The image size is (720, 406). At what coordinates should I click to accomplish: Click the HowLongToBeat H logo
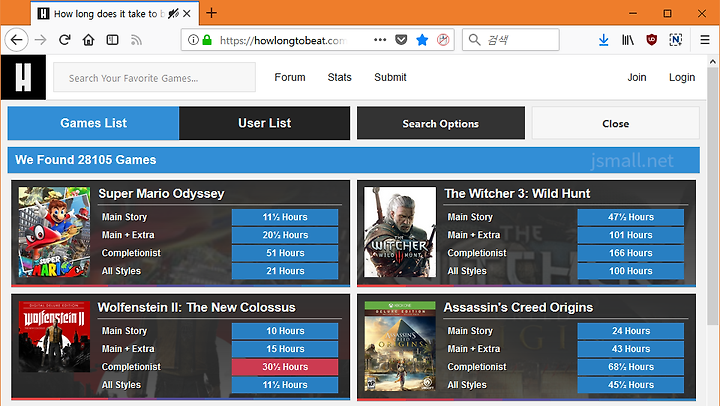coord(23,77)
